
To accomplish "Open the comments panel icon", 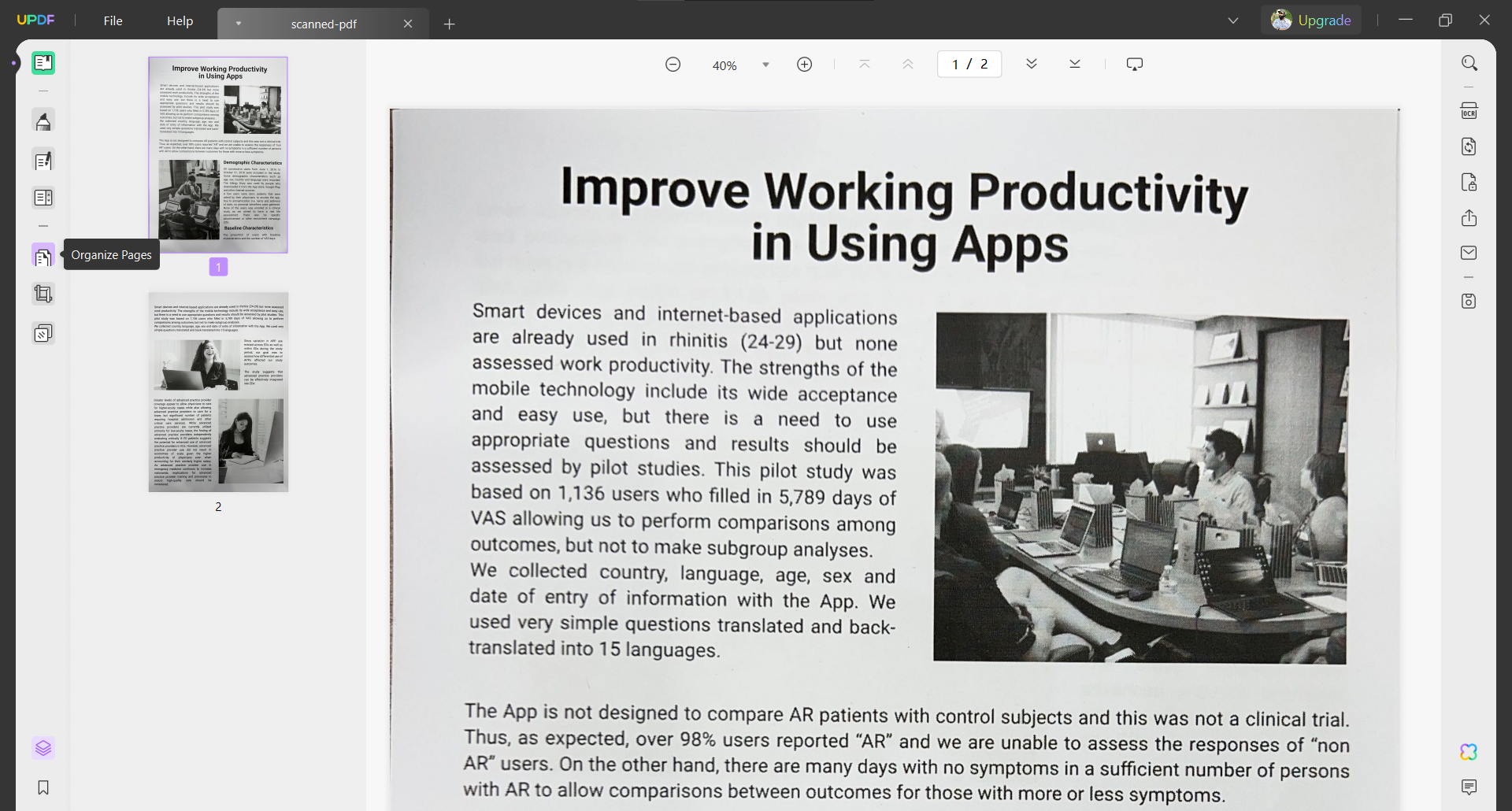I will click(x=1469, y=787).
